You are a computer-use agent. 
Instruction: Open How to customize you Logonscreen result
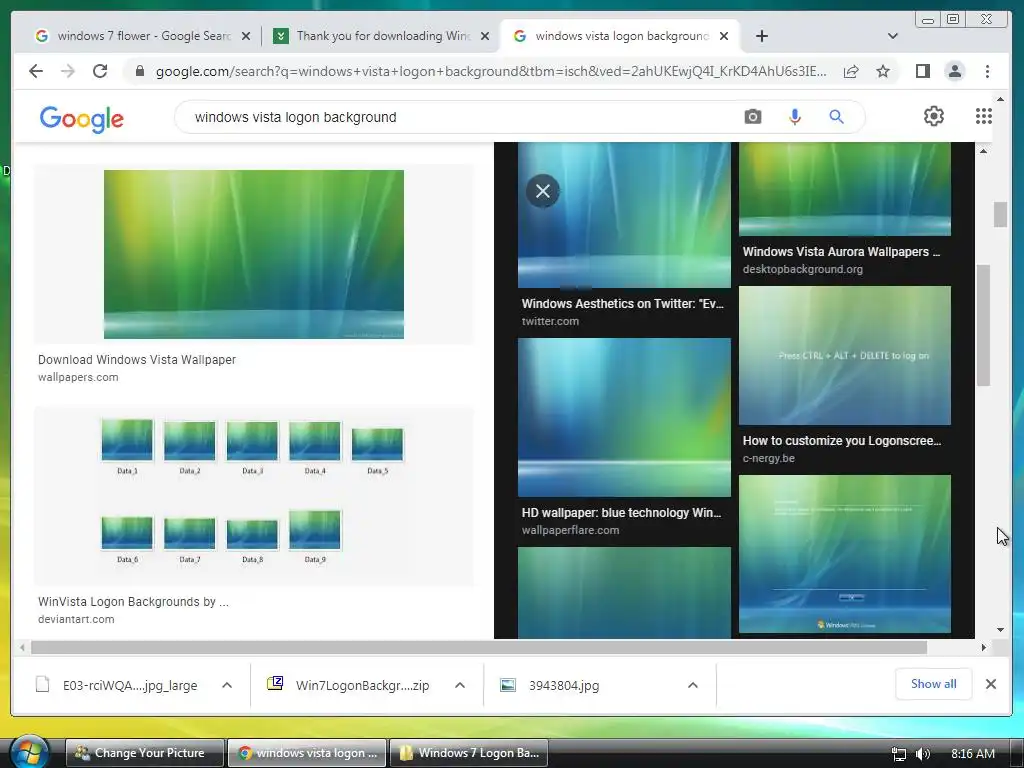coord(842,441)
